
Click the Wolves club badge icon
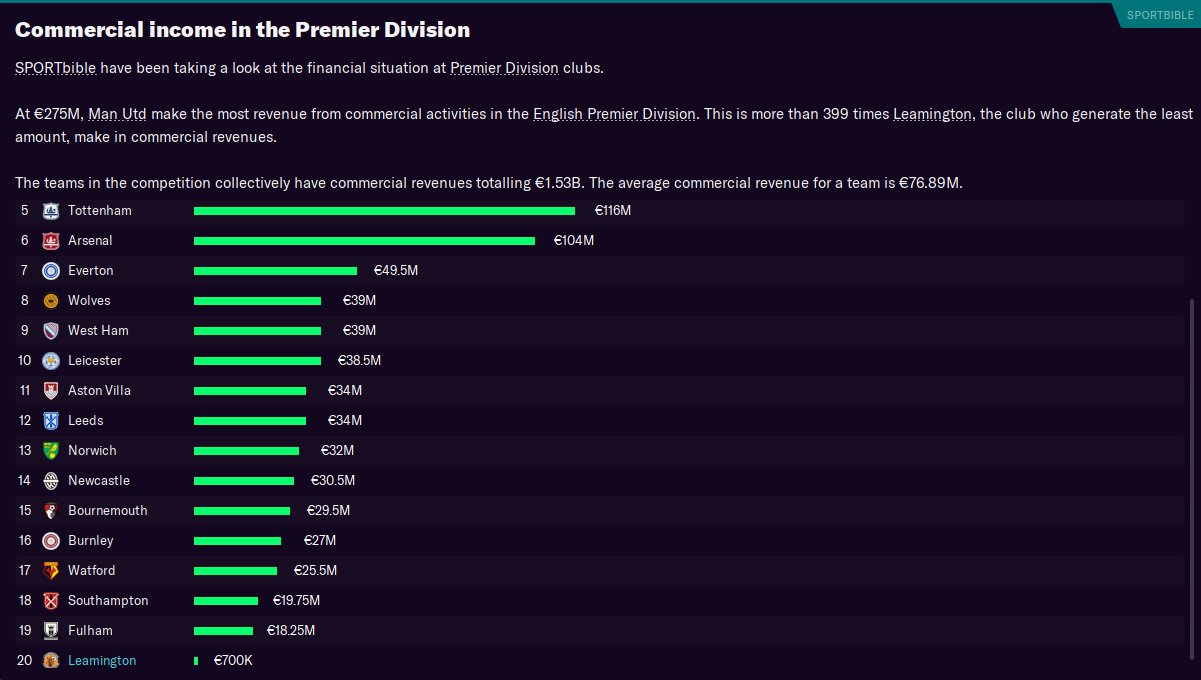pos(51,301)
